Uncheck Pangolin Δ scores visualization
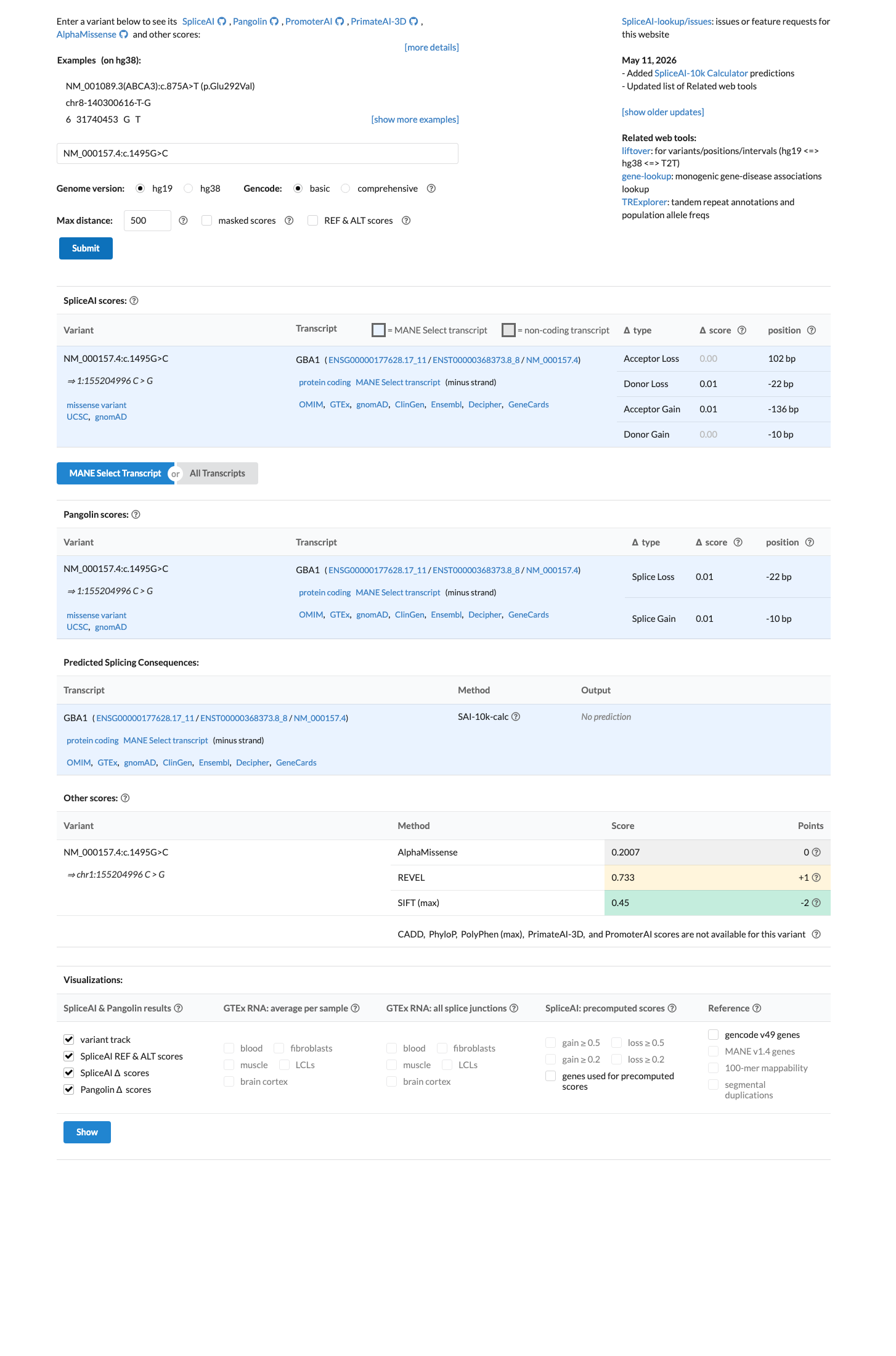The width and height of the screenshot is (896, 1356). [69, 1090]
